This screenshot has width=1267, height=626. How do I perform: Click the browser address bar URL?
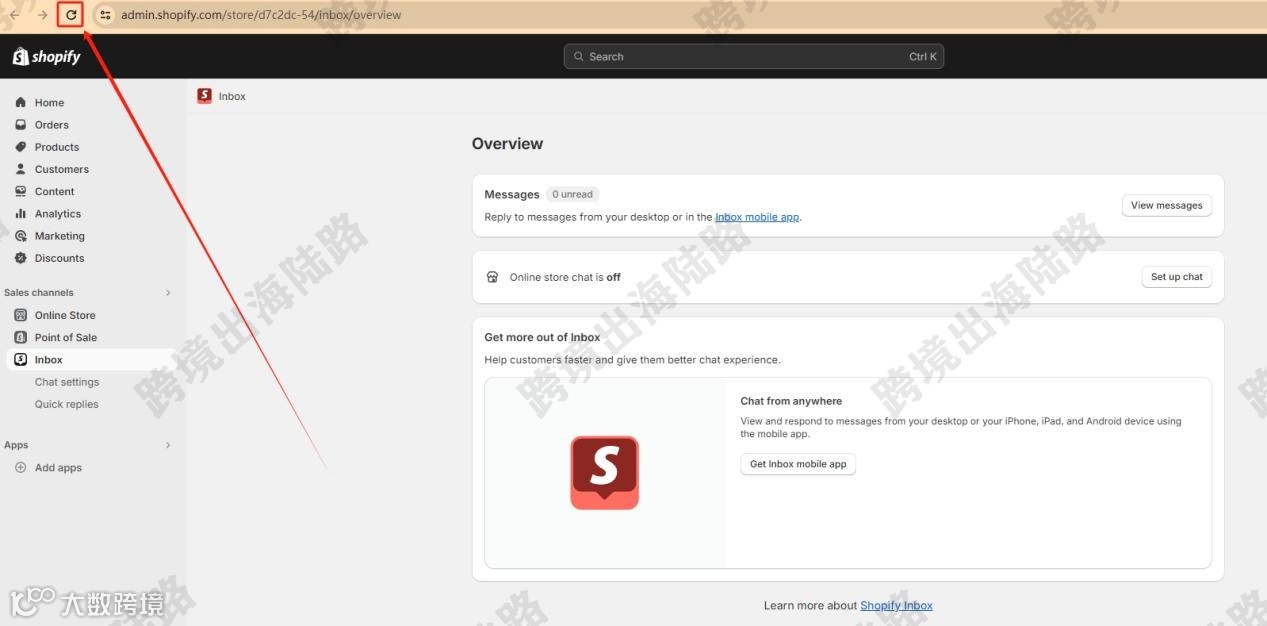261,15
